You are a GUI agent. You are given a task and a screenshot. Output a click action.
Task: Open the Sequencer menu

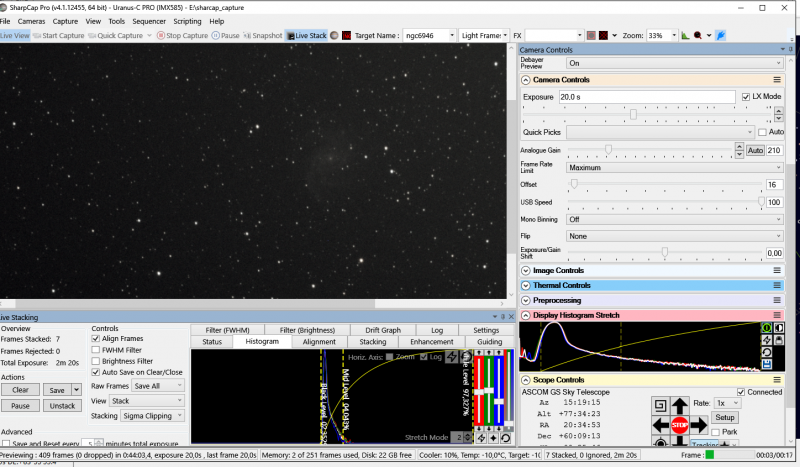(x=149, y=21)
